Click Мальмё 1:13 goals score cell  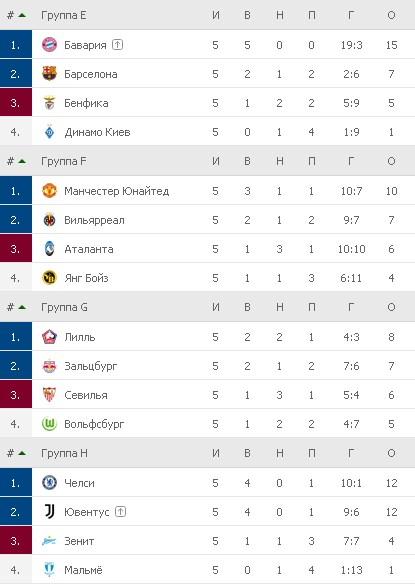351,570
